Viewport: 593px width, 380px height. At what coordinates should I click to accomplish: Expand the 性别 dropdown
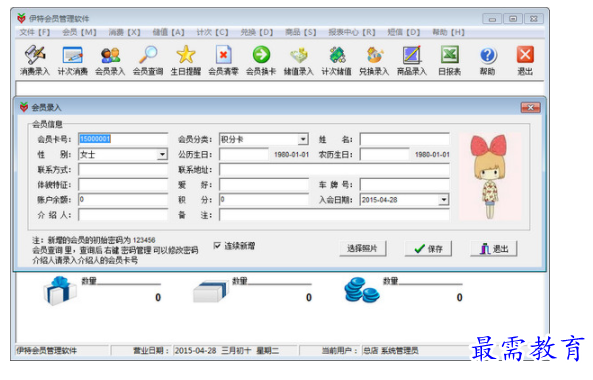162,154
